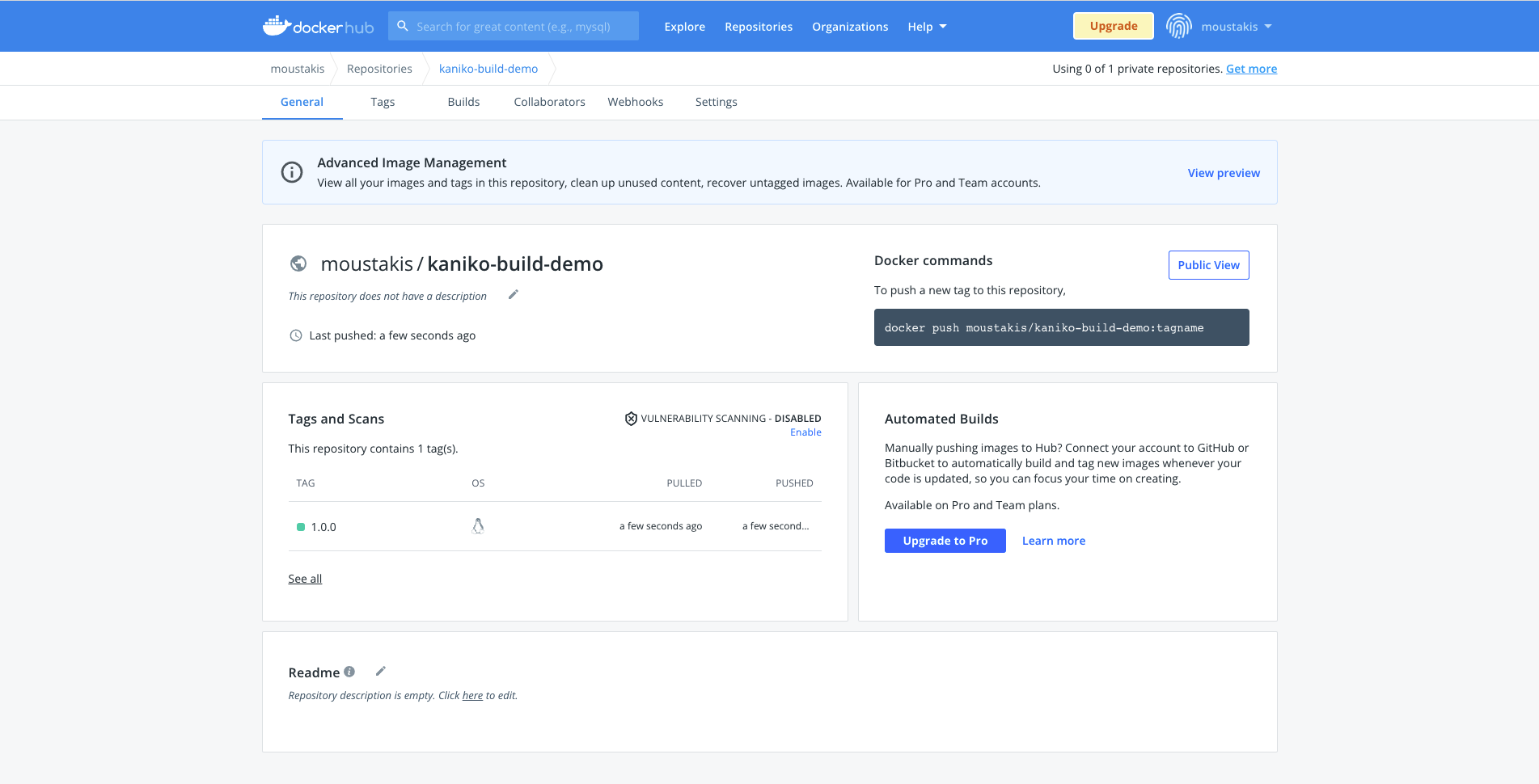Edit the Readme with pencil icon
This screenshot has height=784, width=1539.
point(381,671)
